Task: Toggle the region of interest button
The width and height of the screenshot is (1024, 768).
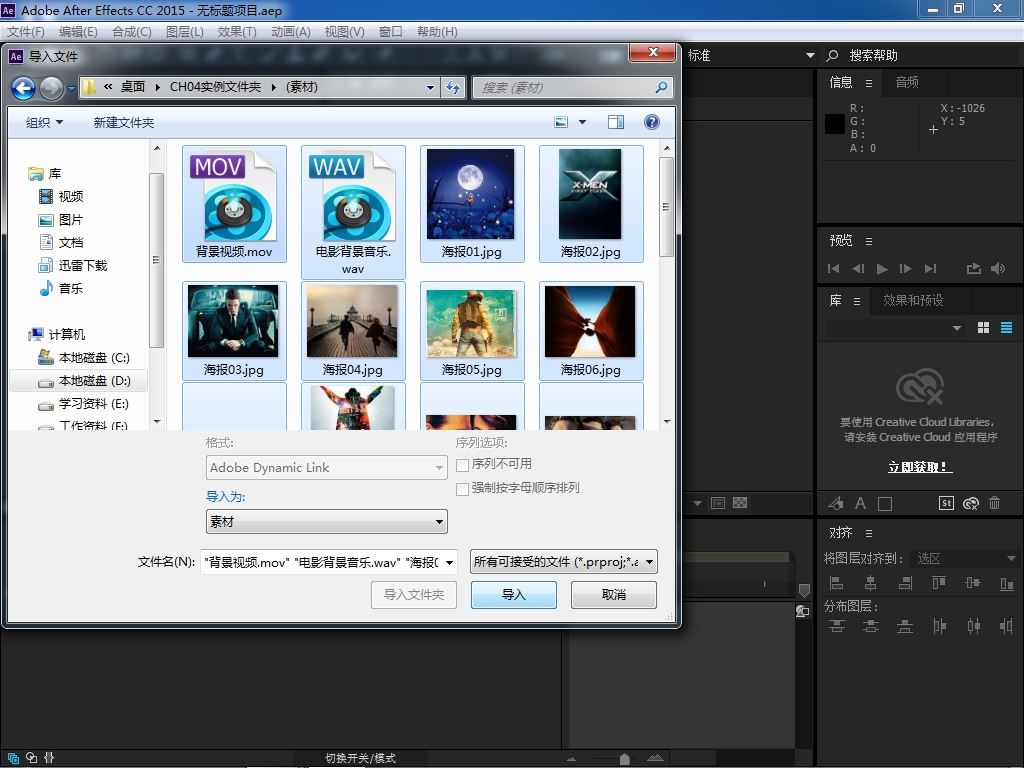Action: pos(718,503)
